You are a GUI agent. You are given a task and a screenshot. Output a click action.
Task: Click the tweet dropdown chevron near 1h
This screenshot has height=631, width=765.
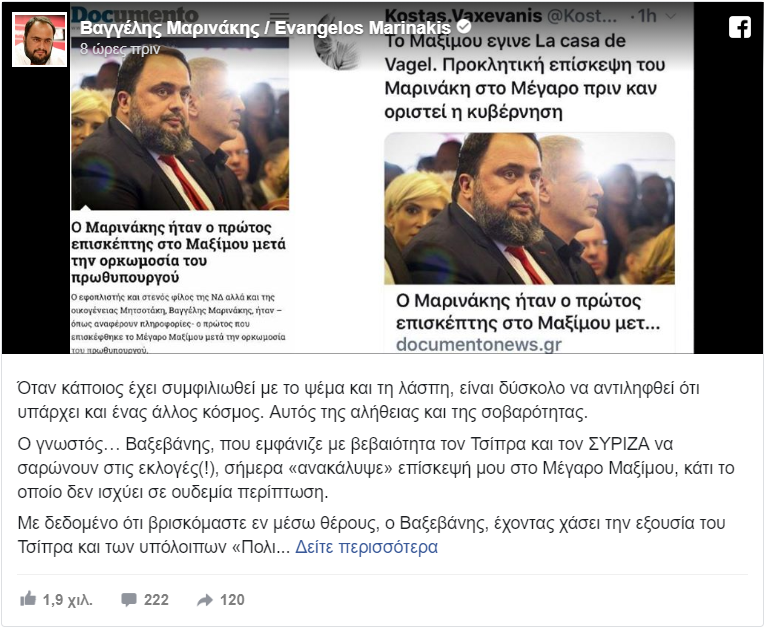tap(671, 16)
